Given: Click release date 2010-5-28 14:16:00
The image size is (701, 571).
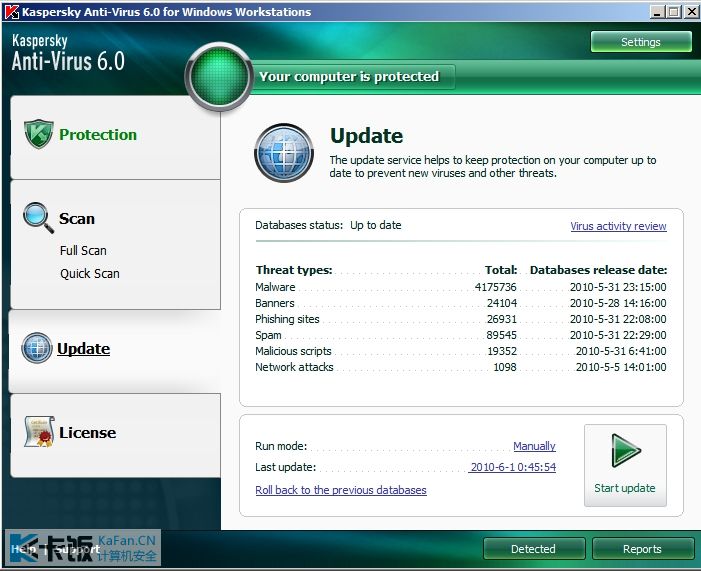Looking at the screenshot, I should pyautogui.click(x=618, y=303).
